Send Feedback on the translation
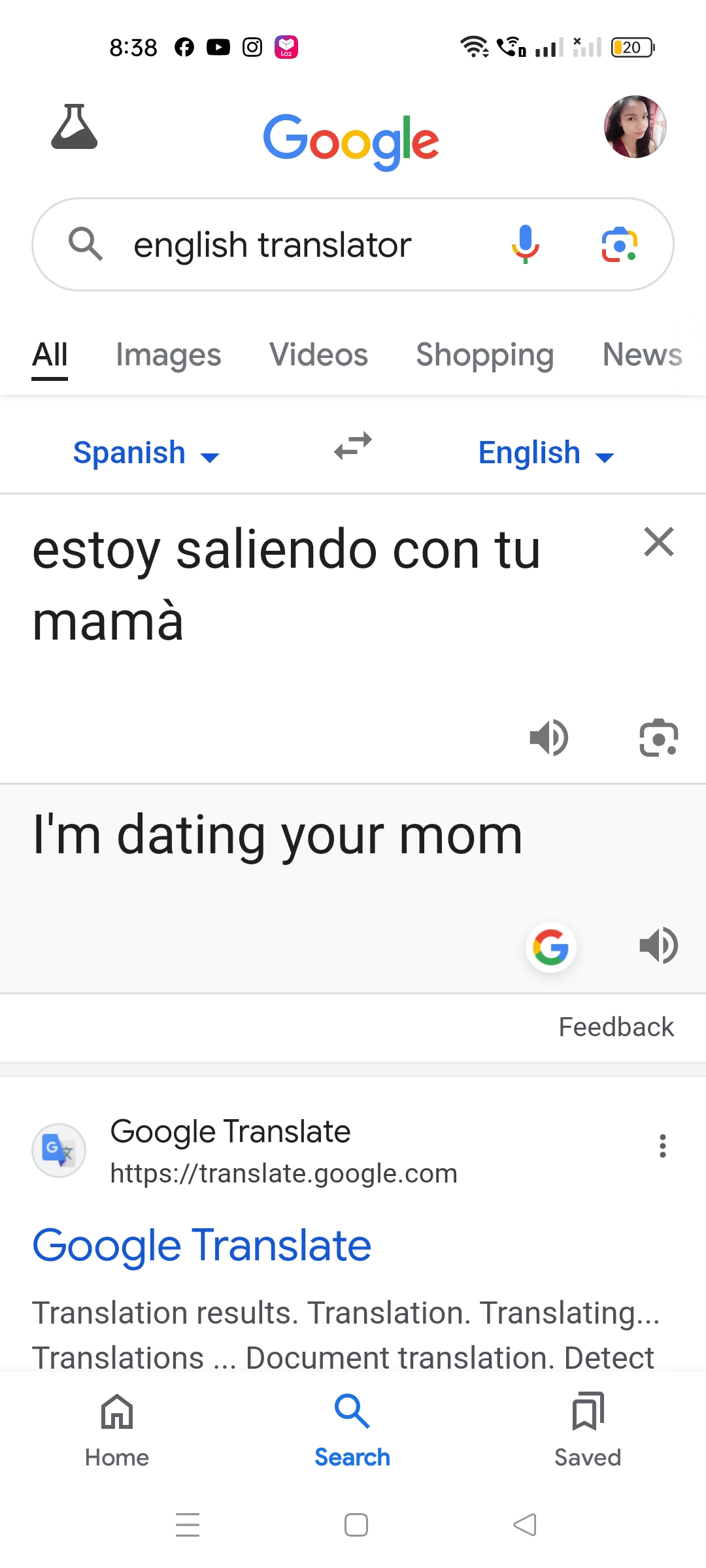The width and height of the screenshot is (706, 1568). pos(616,1027)
